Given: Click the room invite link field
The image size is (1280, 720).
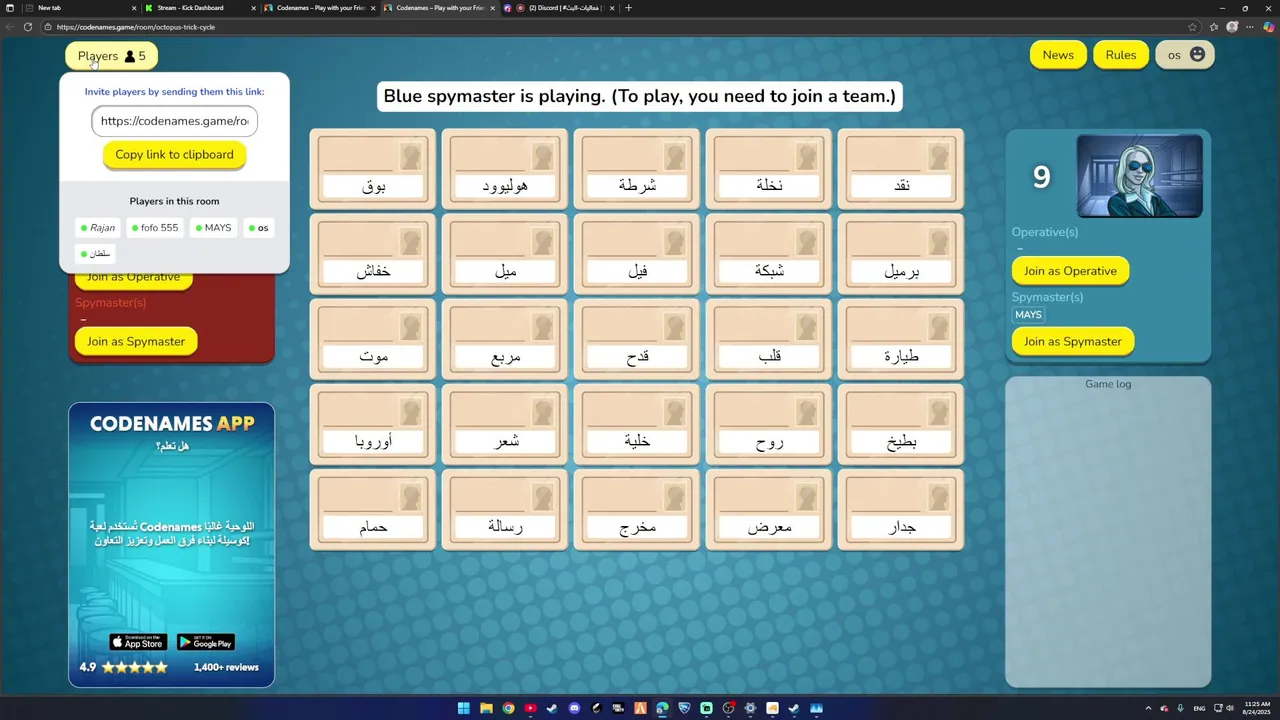Looking at the screenshot, I should (174, 121).
